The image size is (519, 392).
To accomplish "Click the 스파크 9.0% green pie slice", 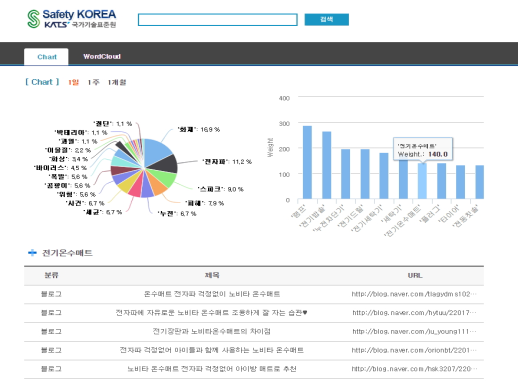I will [x=163, y=177].
